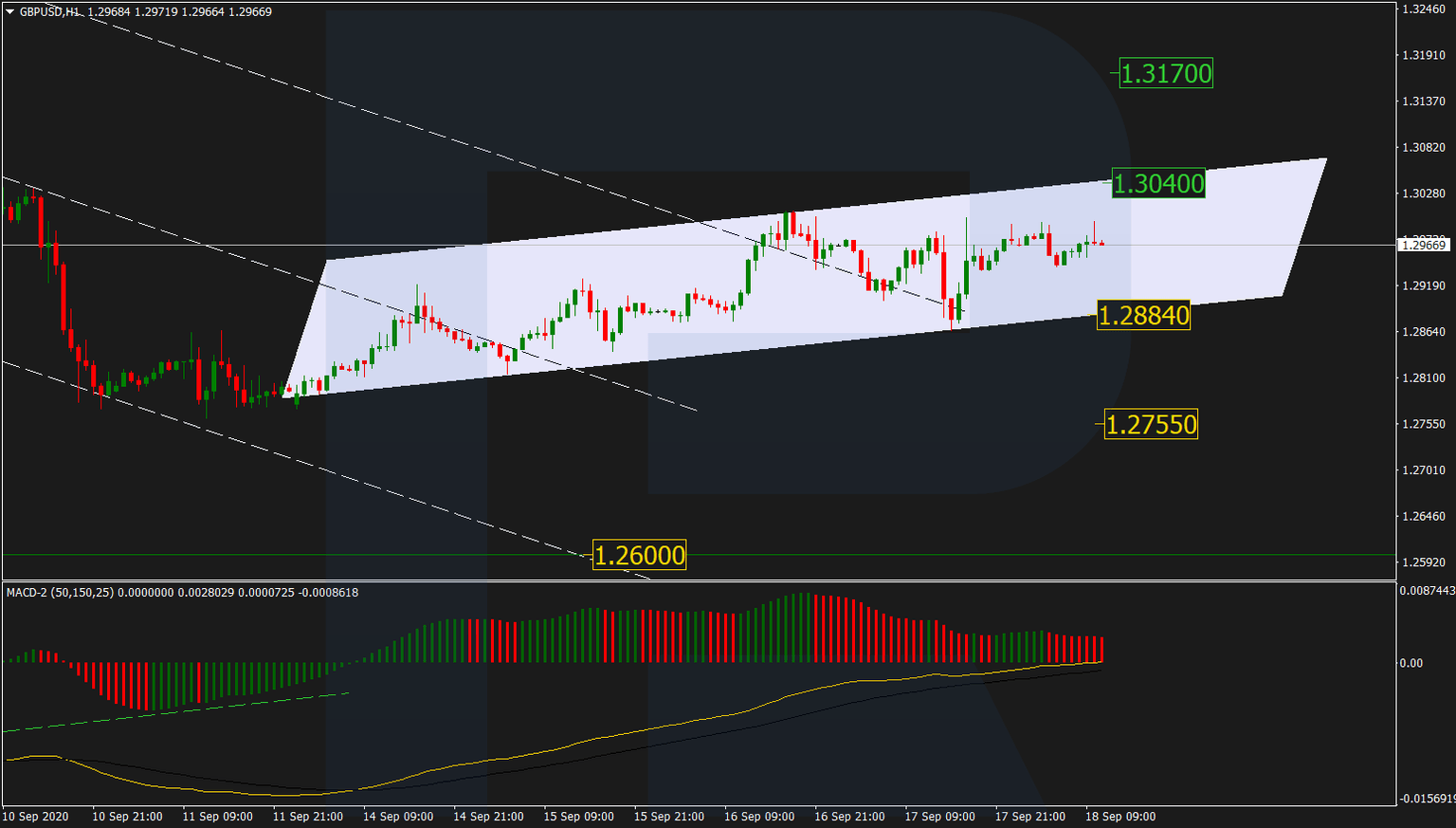Screen dimensions: 1456x828
Task: Select the green 1.31700 resistance price label
Action: tap(1166, 71)
